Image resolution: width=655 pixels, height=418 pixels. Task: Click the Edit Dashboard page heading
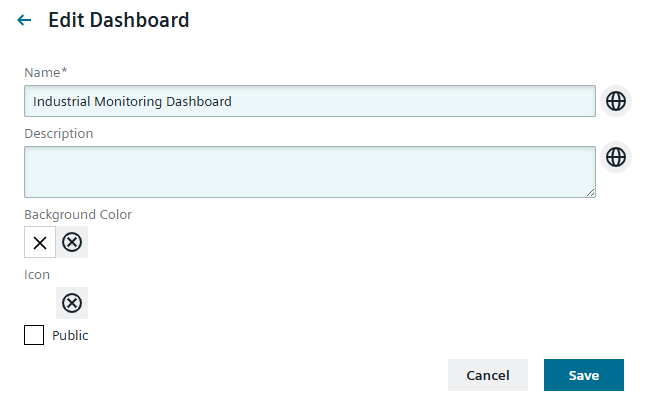click(x=119, y=20)
